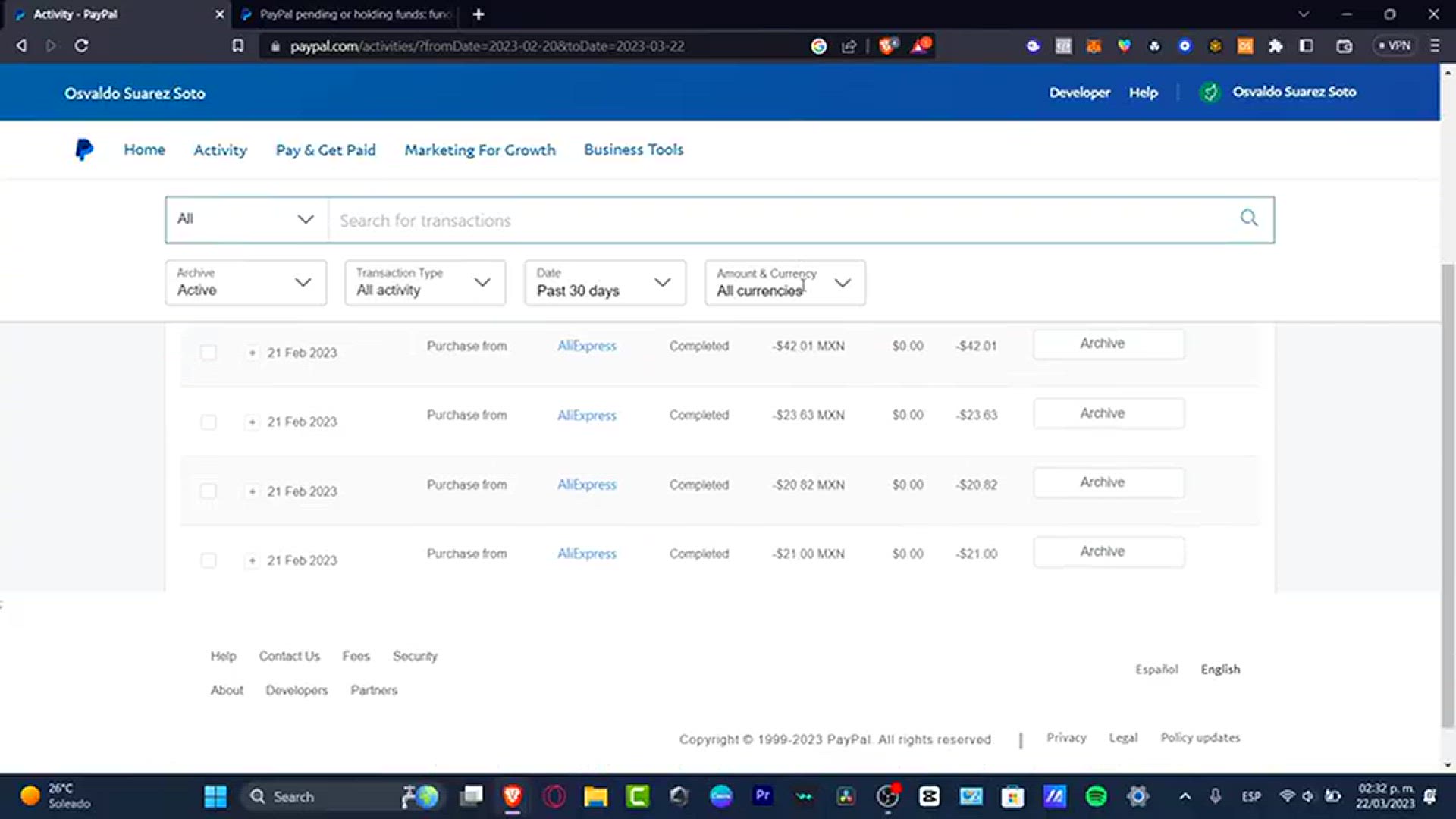Switch to PayPal pending or holding funds tab
This screenshot has width=1456, height=819.
tap(347, 14)
